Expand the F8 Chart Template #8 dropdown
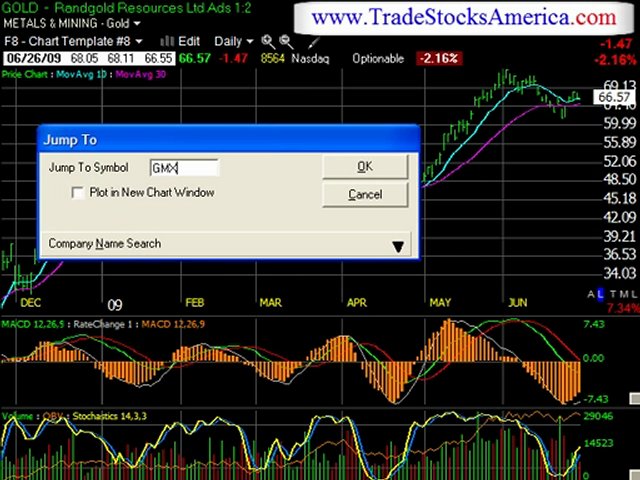 pos(73,41)
